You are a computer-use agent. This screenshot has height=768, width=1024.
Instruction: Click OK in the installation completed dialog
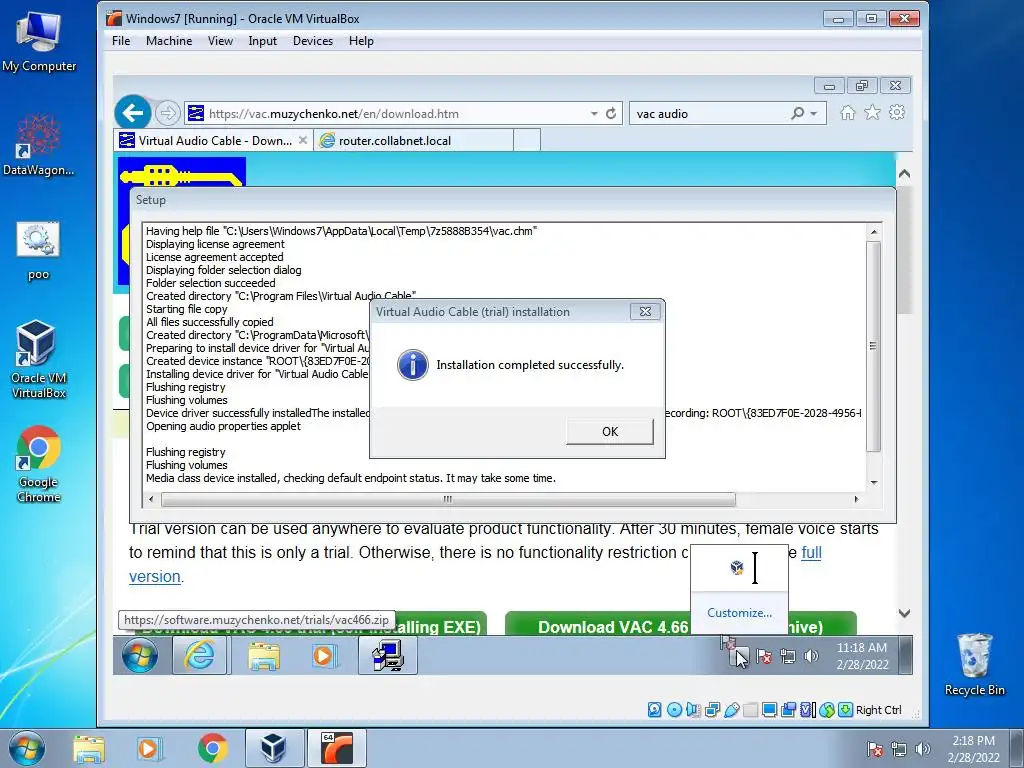pyautogui.click(x=609, y=431)
